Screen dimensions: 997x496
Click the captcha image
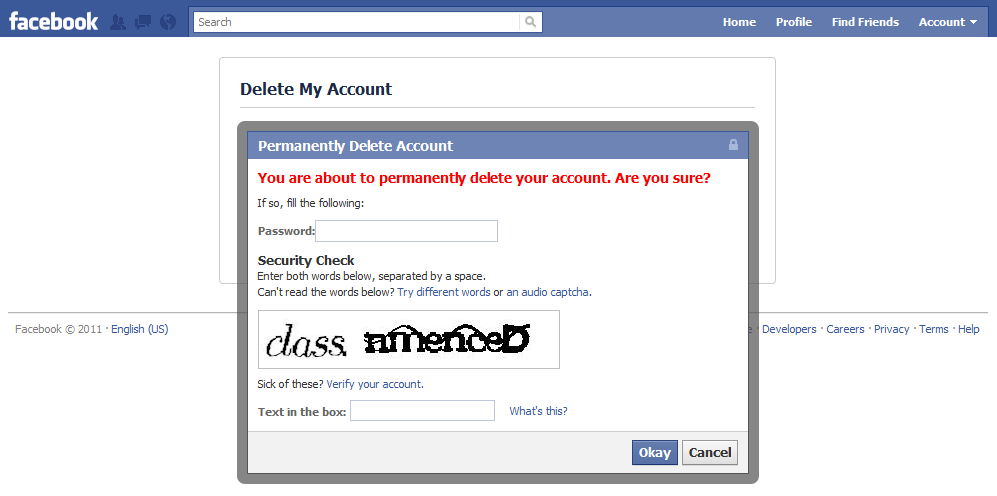[x=408, y=340]
